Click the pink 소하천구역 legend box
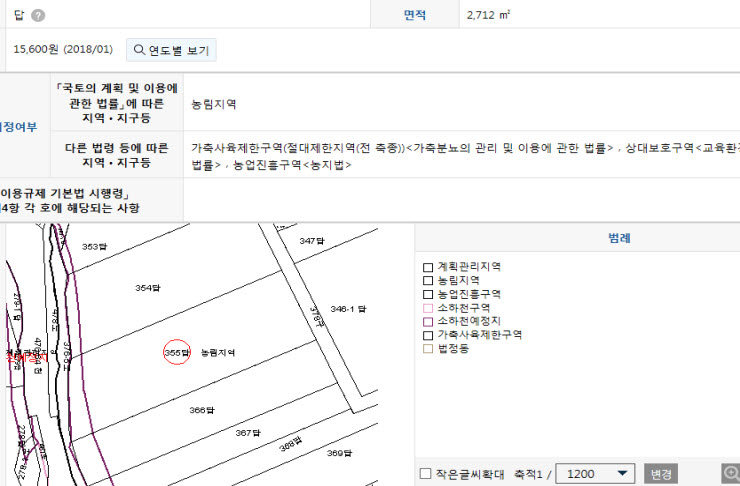The image size is (740, 486). point(428,308)
